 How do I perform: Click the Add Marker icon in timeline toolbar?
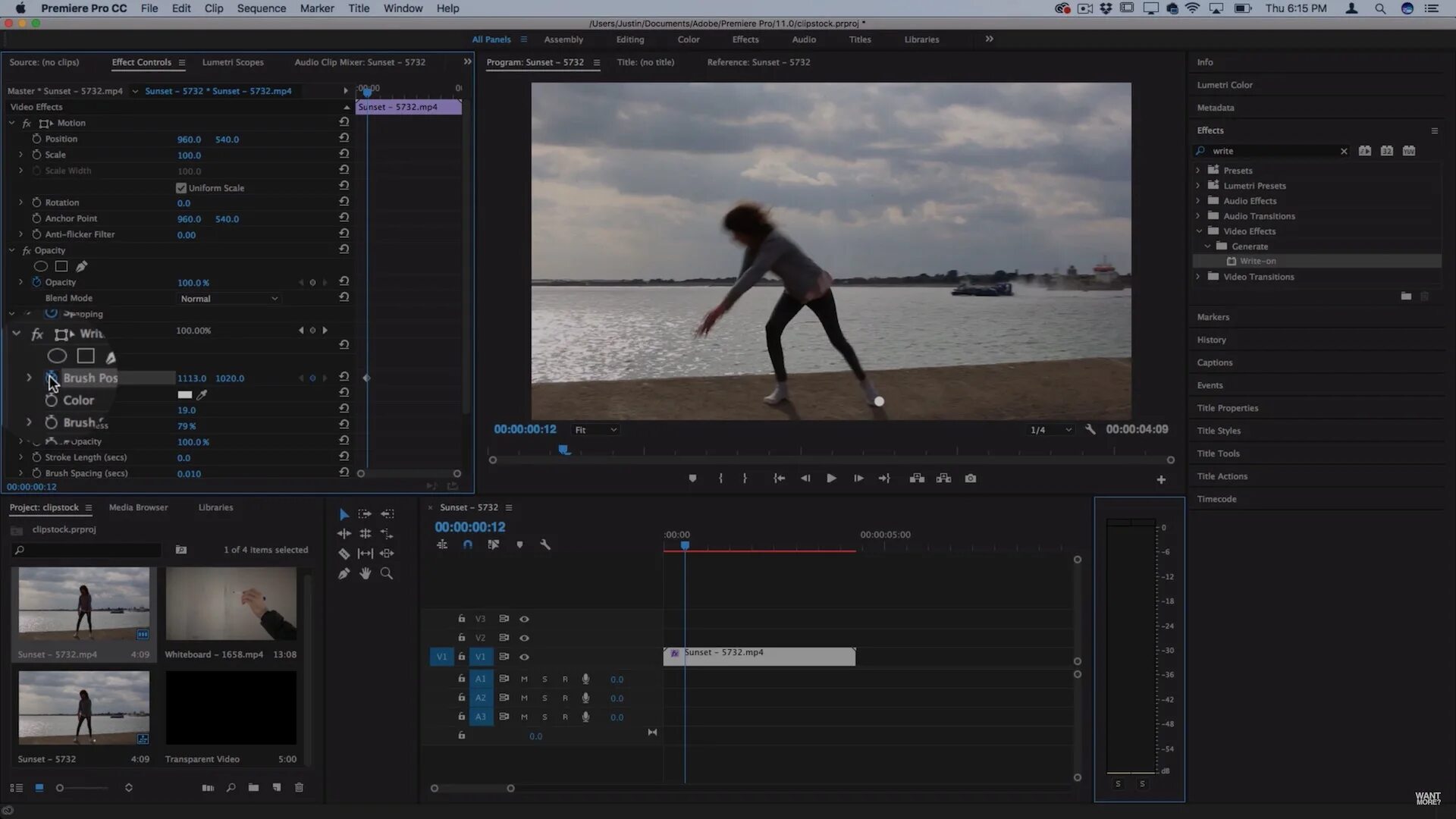[x=520, y=544]
